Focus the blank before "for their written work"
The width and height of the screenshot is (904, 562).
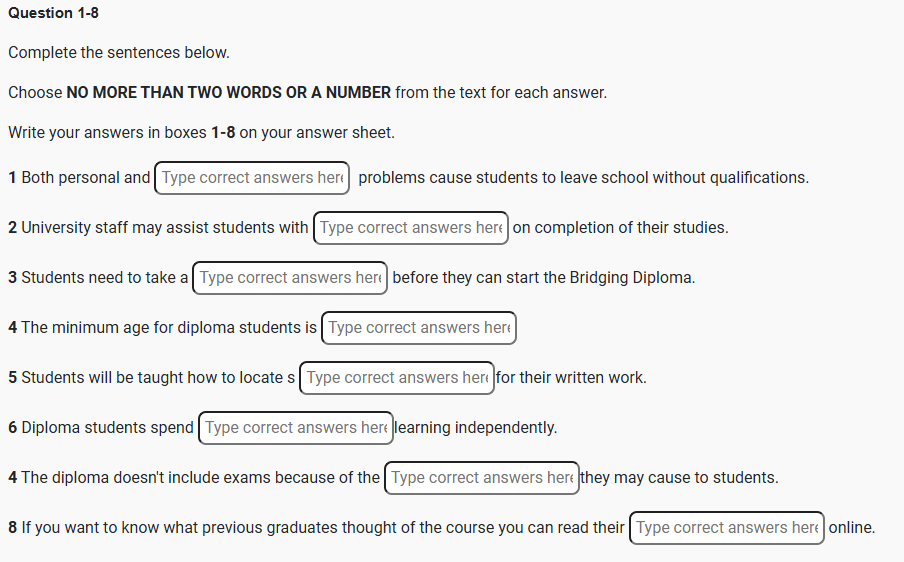pyautogui.click(x=396, y=378)
